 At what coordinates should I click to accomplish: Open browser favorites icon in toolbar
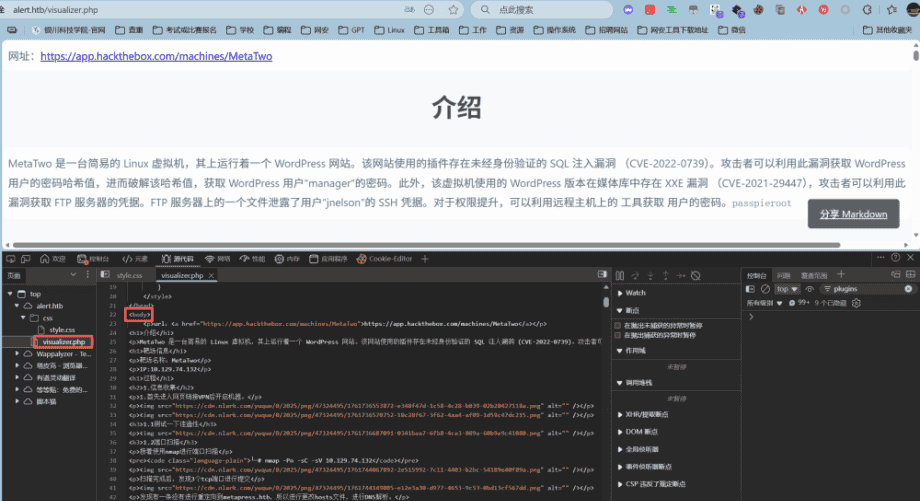892,9
